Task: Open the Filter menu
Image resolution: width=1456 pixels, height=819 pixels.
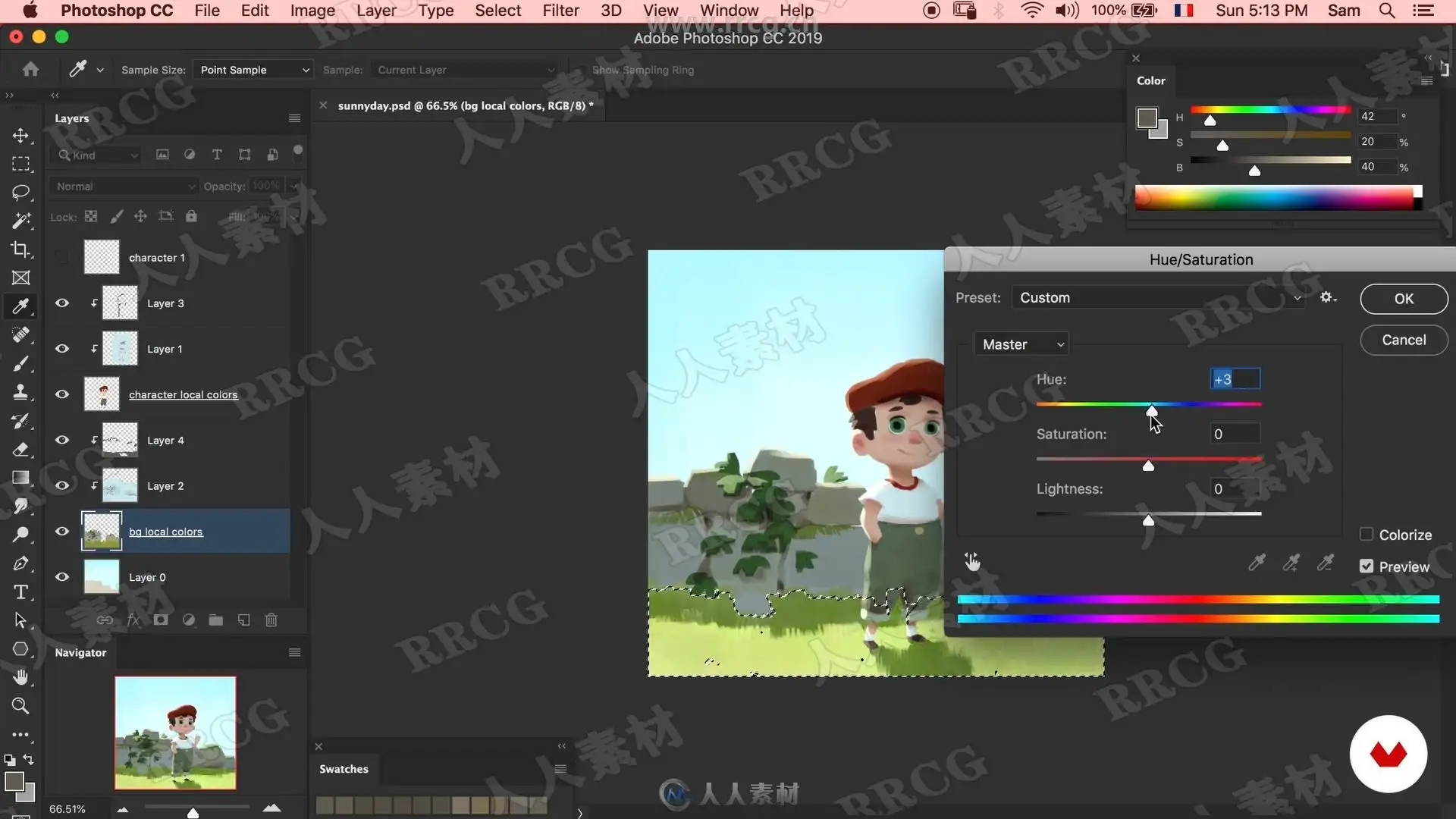Action: 560,11
